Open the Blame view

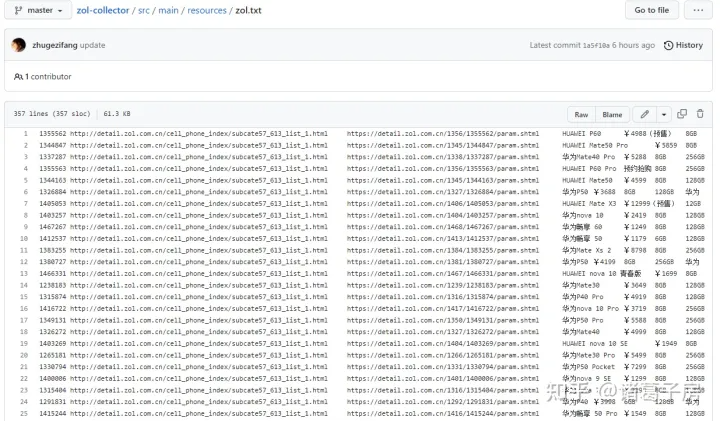[x=612, y=114]
